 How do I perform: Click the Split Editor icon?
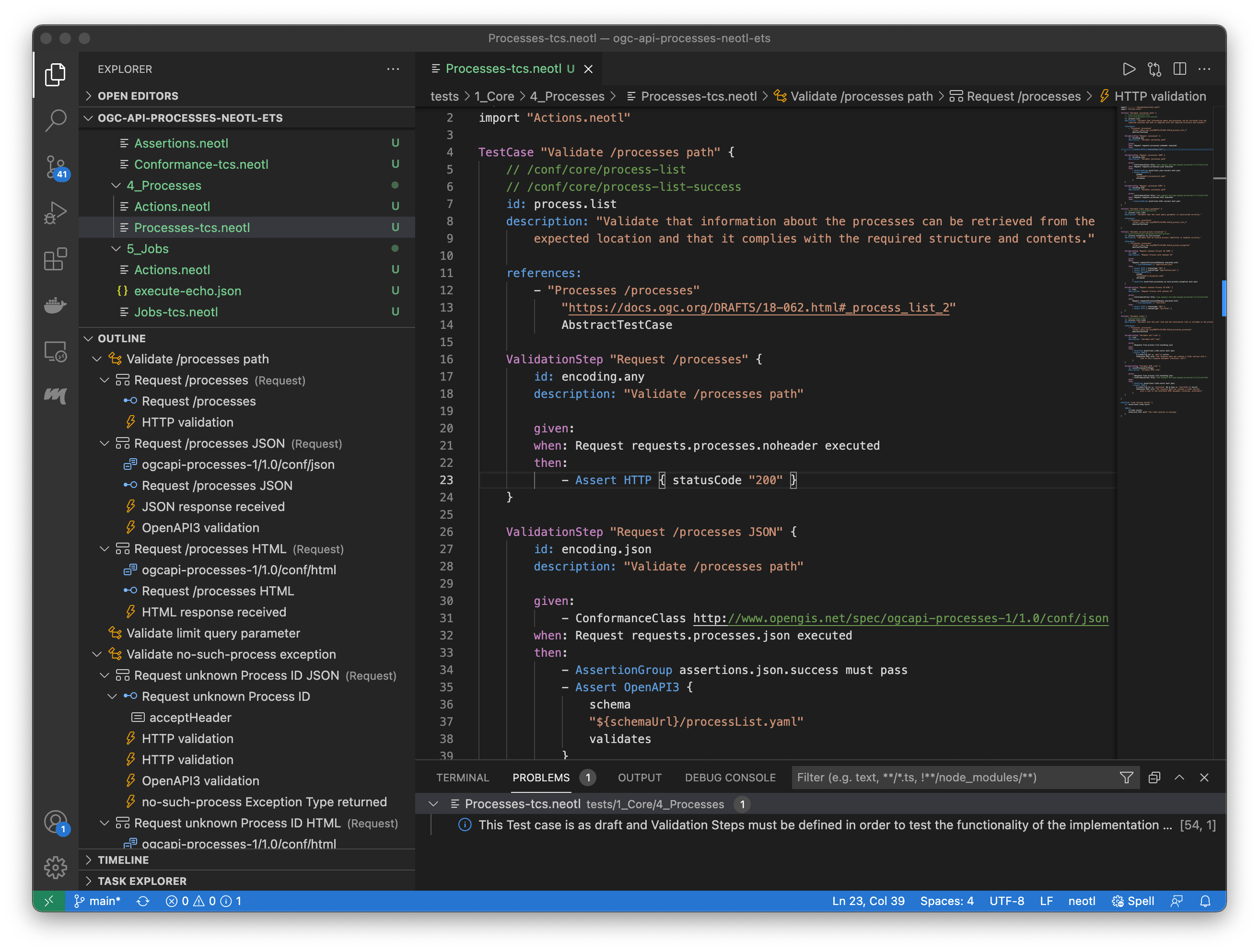pos(1180,68)
